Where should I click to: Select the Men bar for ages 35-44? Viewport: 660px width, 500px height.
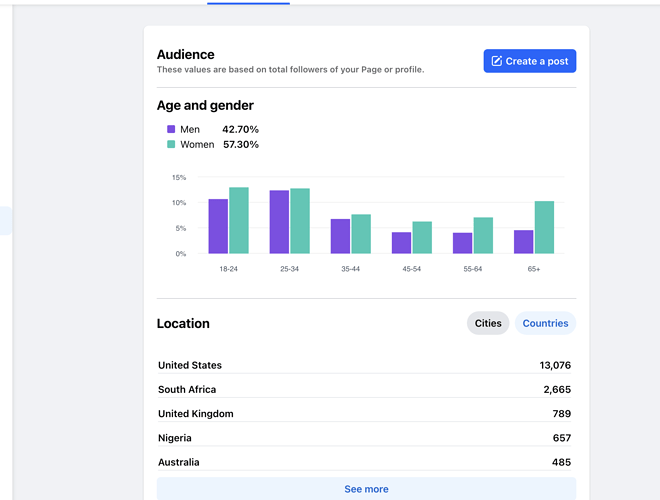[340, 237]
